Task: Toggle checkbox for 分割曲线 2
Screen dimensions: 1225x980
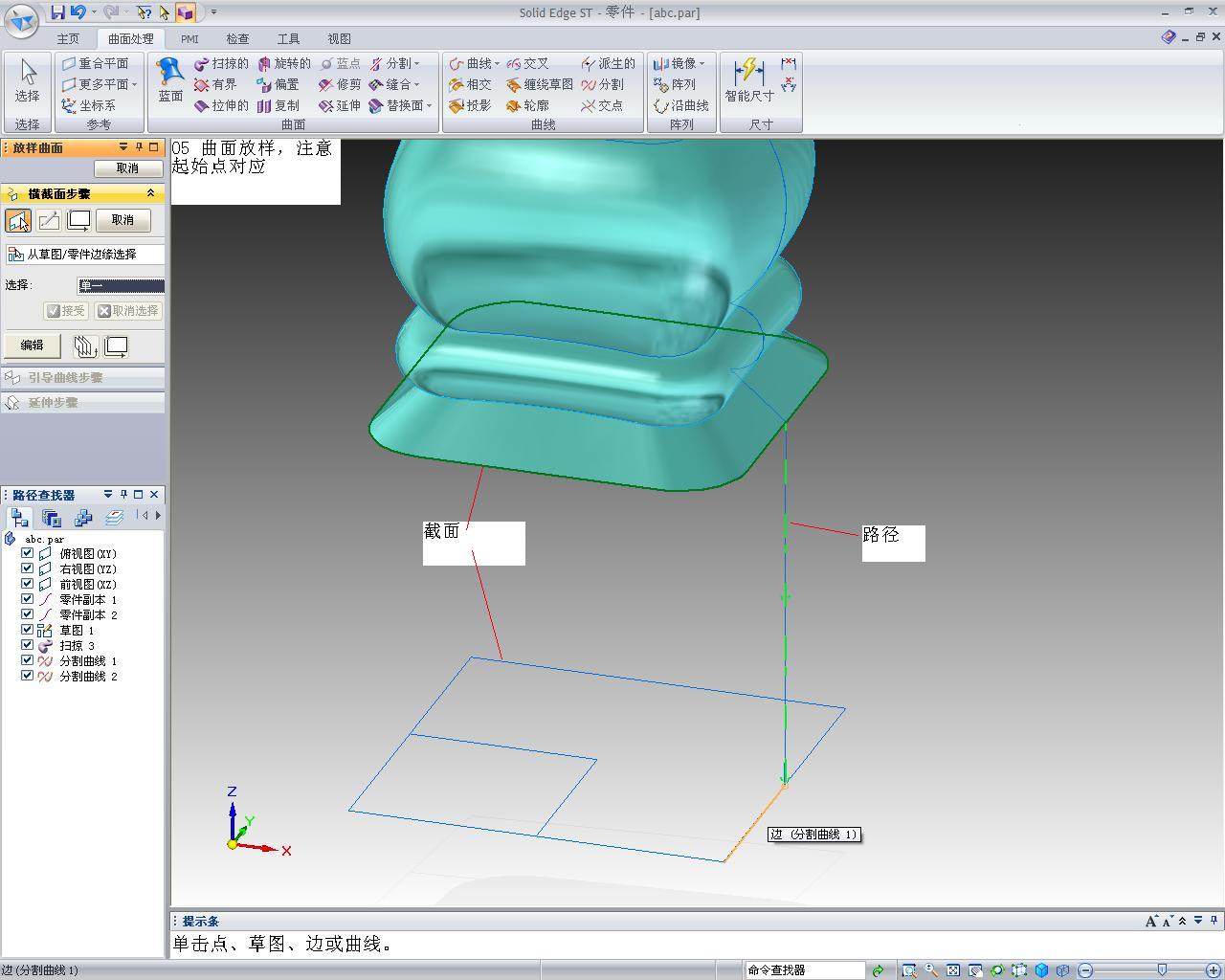Action: (x=28, y=676)
